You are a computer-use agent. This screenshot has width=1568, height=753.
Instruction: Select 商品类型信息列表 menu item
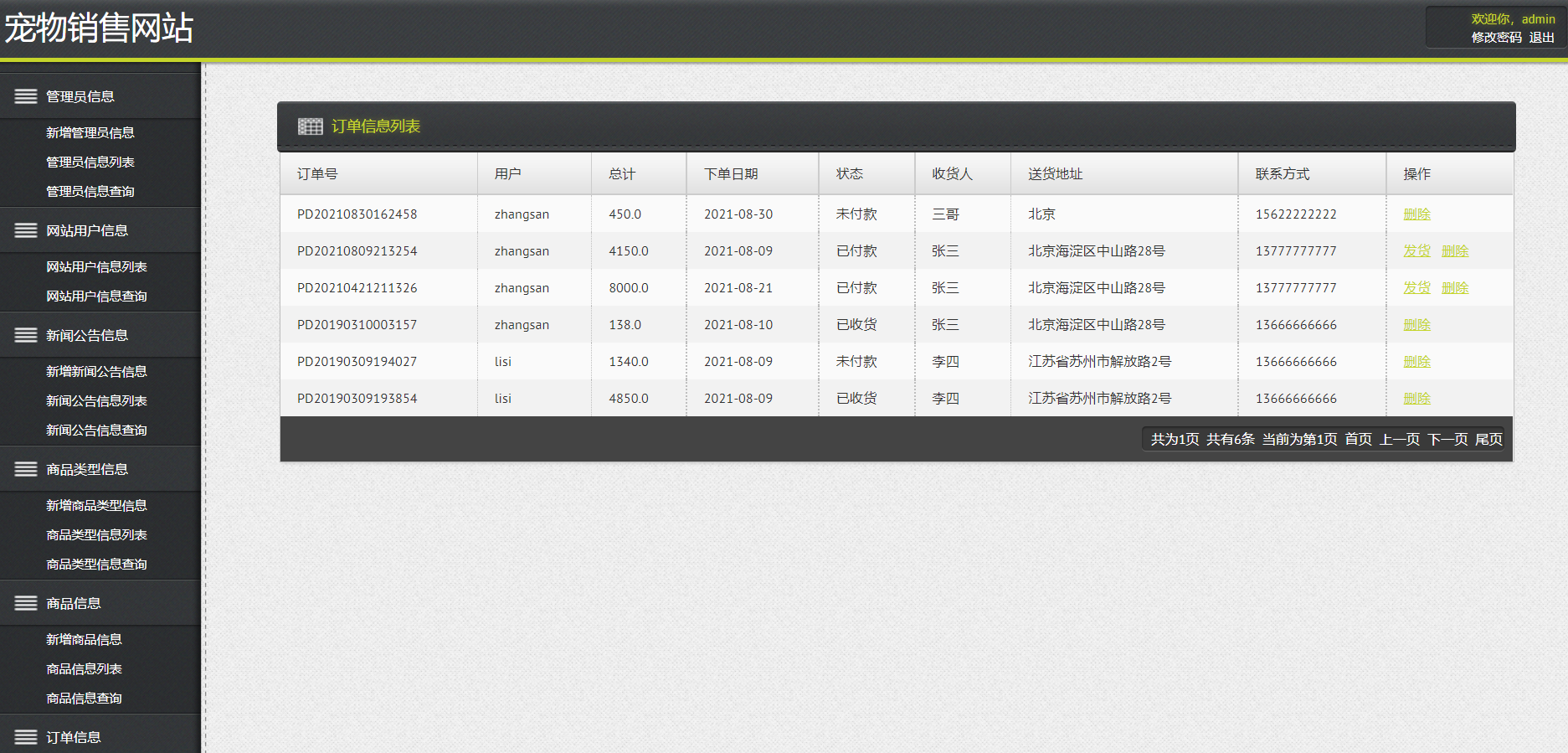96,534
